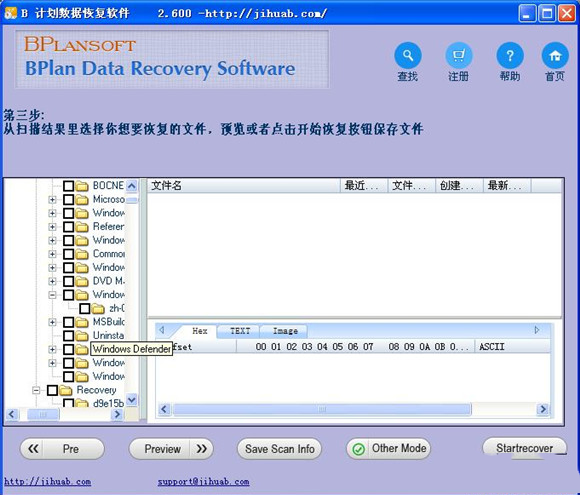This screenshot has height=495, width=580.
Task: Open the 帮助 help icon
Action: coord(510,55)
